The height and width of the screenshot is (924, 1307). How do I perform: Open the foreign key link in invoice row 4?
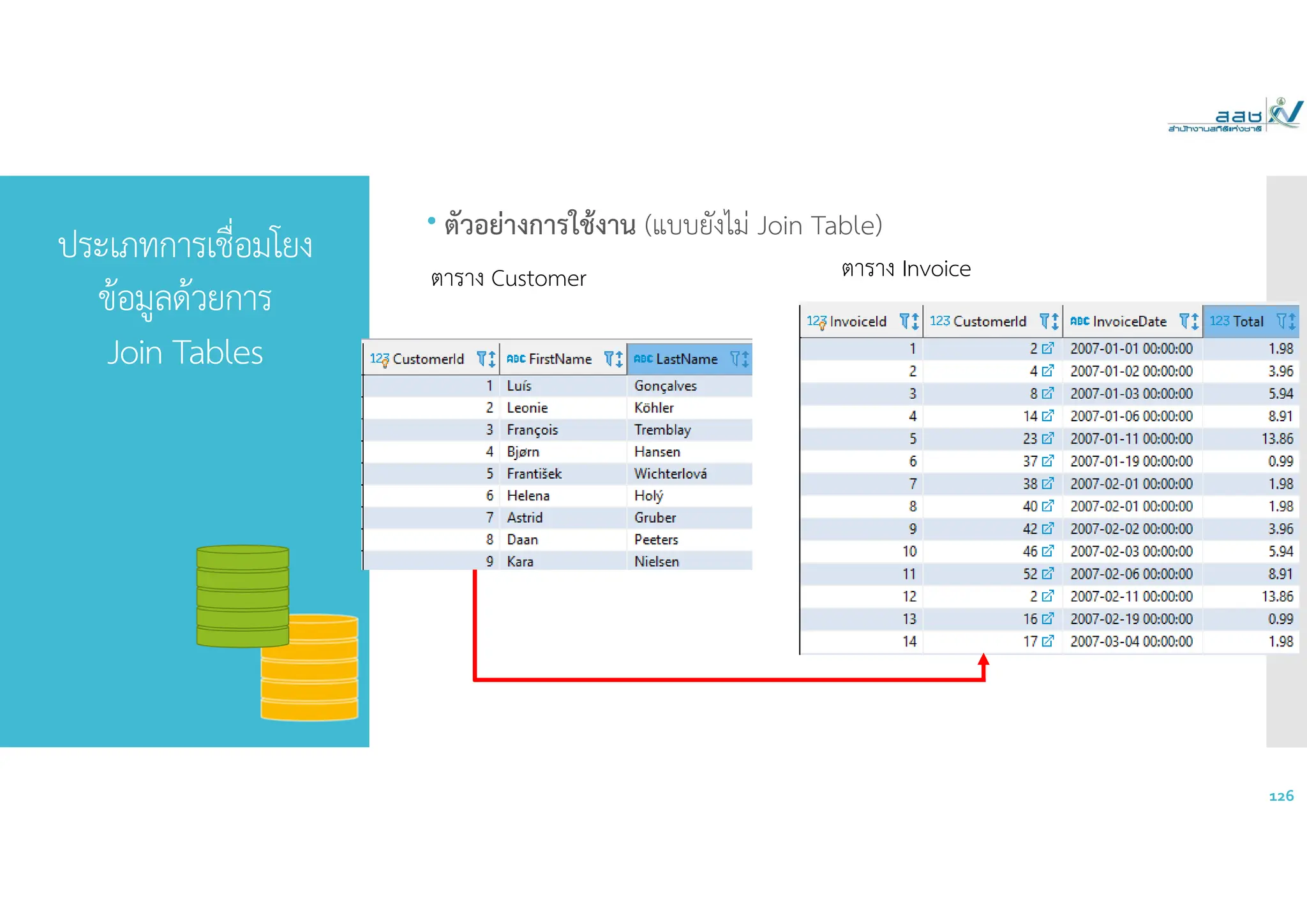click(x=1047, y=416)
